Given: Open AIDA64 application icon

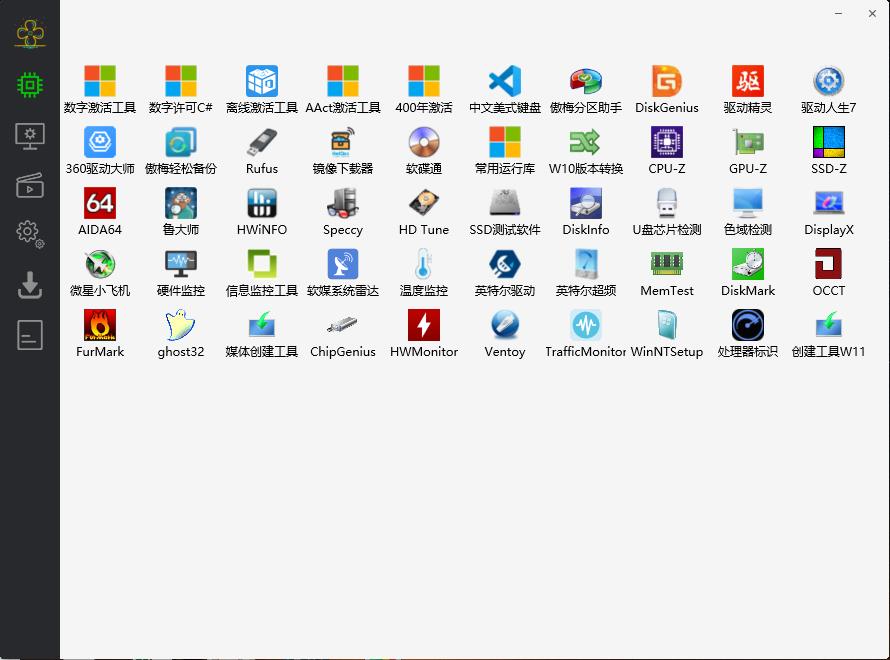Looking at the screenshot, I should click(100, 204).
